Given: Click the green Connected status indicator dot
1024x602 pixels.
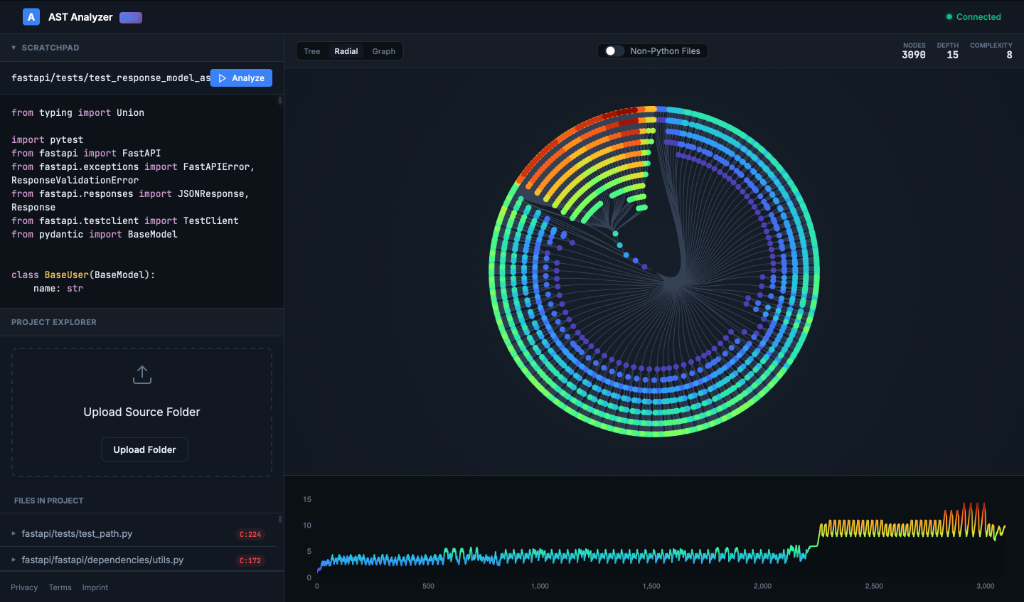Looking at the screenshot, I should point(951,16).
